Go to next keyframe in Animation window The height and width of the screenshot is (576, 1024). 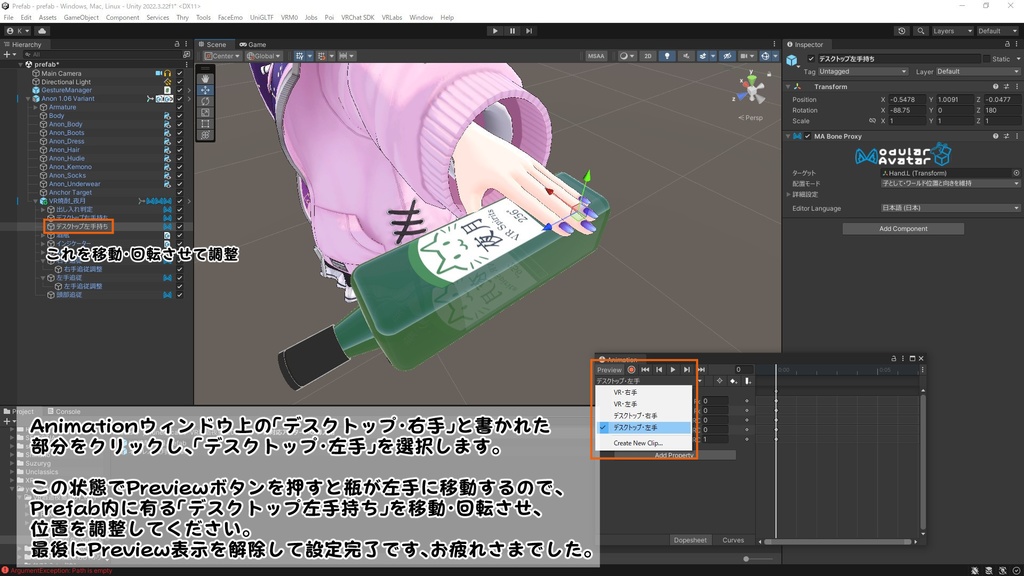tap(686, 370)
